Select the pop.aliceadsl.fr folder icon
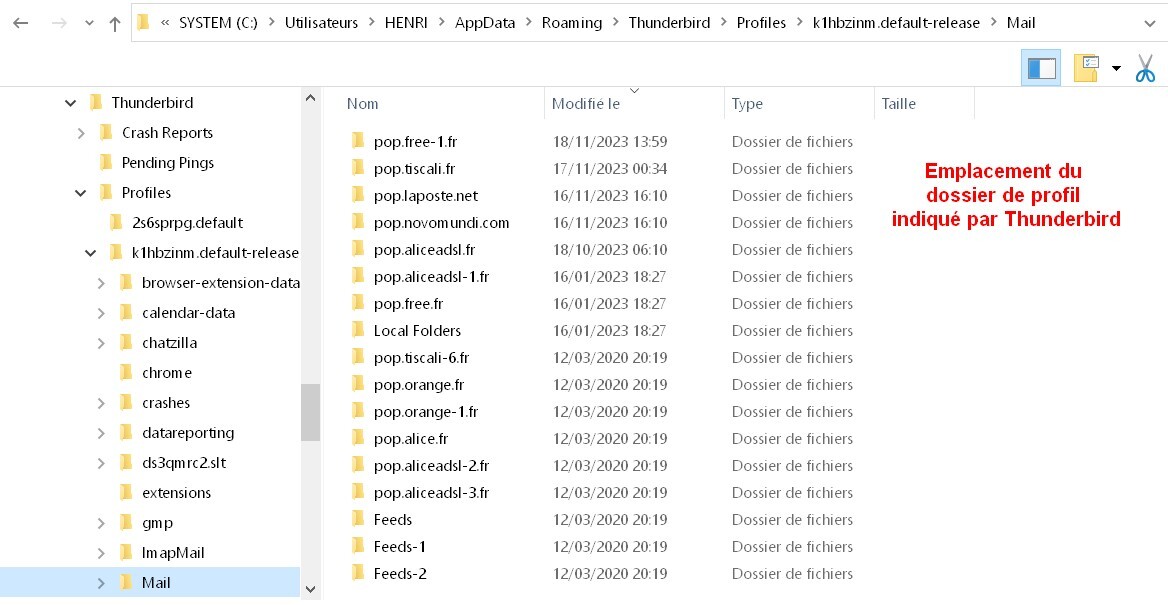Screen dimensions: 1168x605 tap(358, 250)
